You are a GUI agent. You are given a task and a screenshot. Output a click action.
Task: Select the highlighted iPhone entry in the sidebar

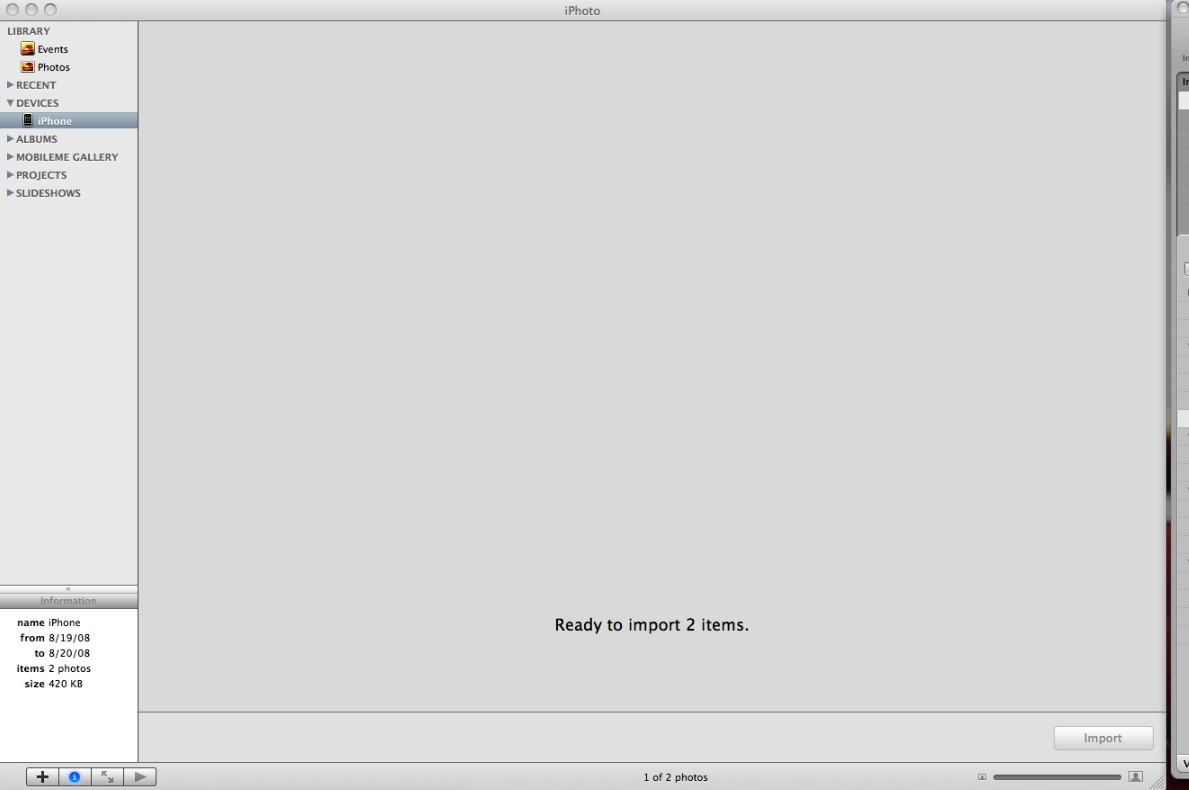[x=54, y=120]
